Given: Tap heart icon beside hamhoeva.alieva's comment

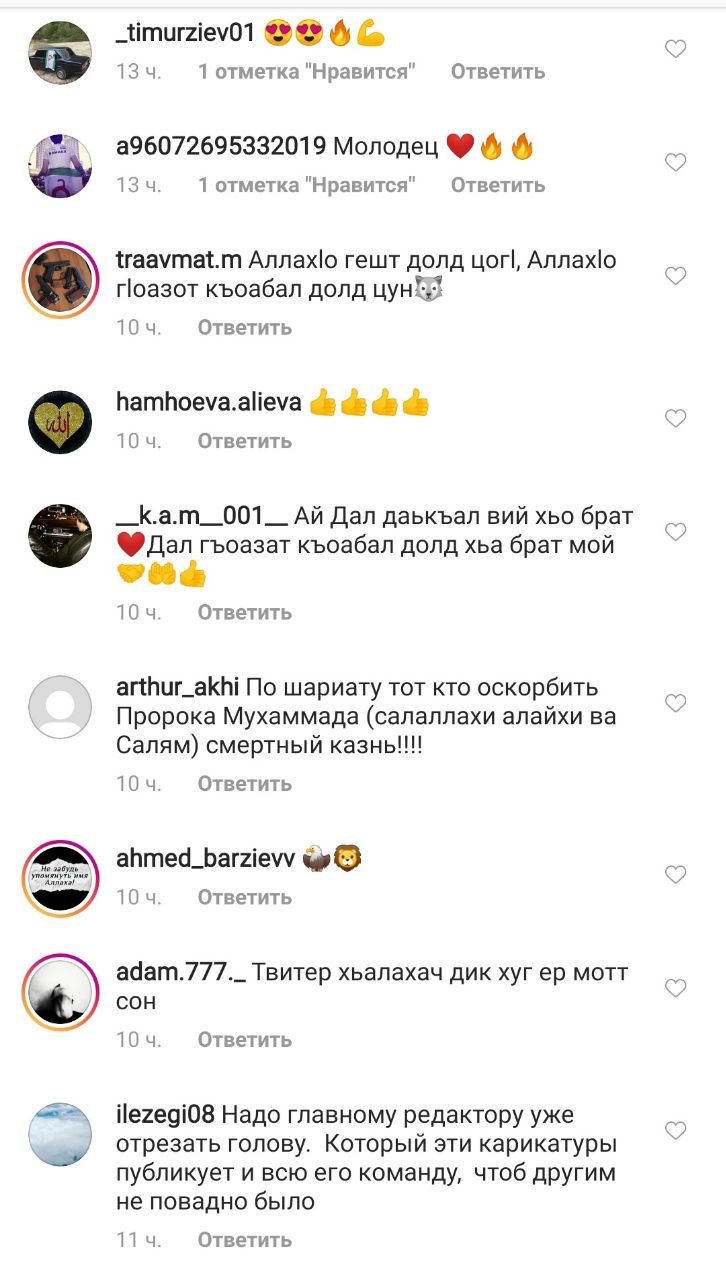Looking at the screenshot, I should click(676, 418).
